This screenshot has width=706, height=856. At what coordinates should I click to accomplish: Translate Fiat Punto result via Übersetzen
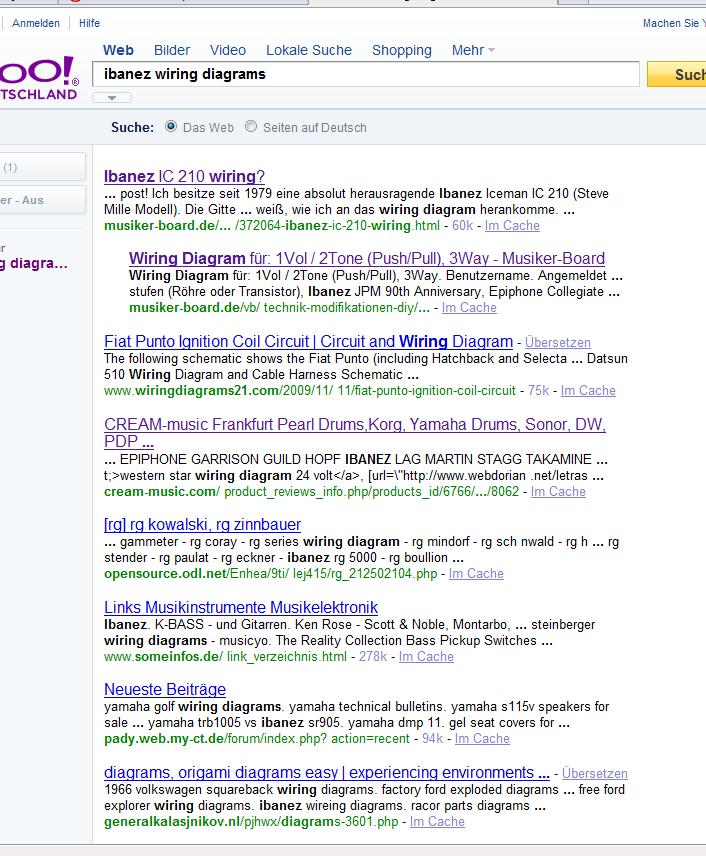coord(557,342)
